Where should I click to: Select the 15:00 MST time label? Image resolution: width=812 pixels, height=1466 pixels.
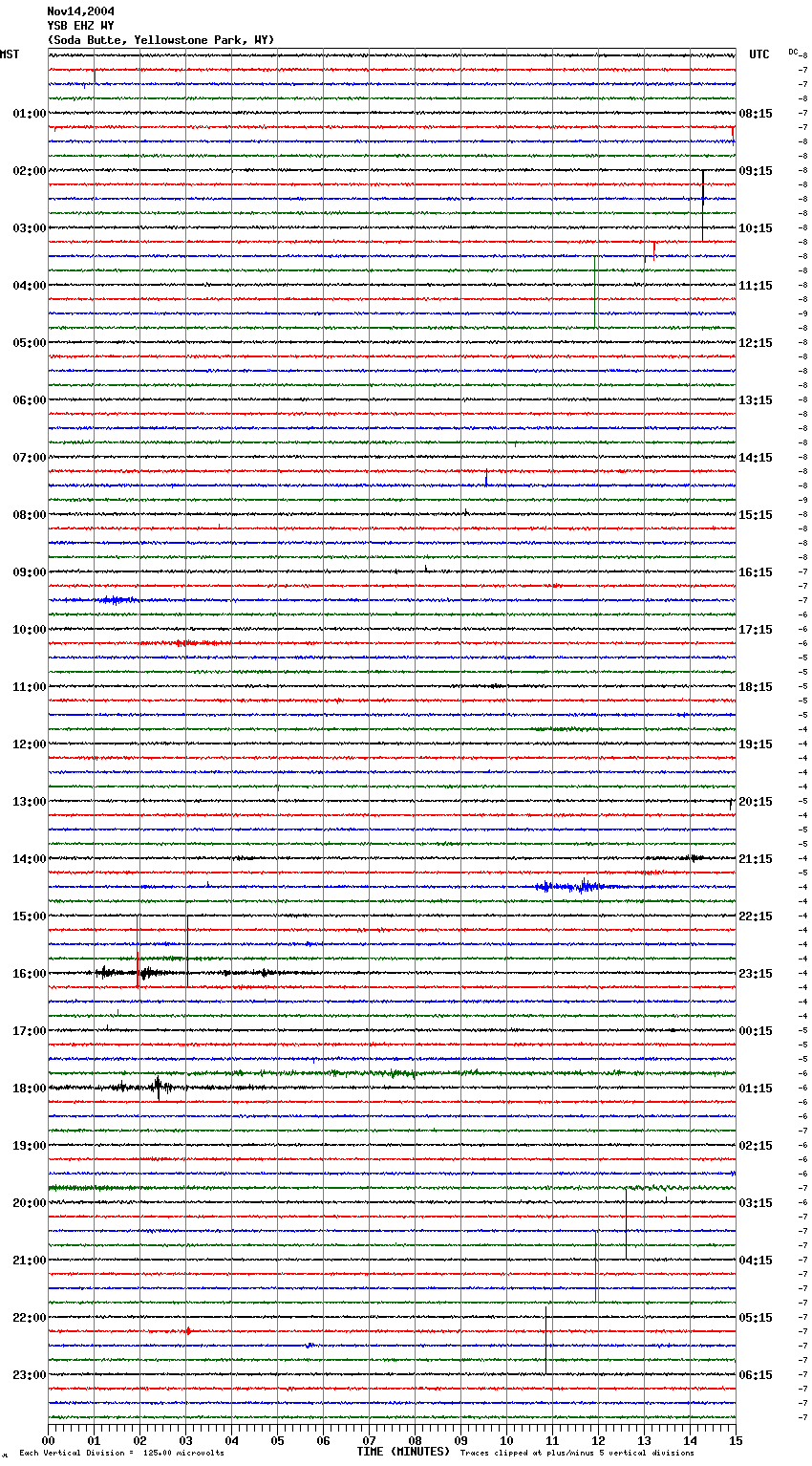click(30, 916)
